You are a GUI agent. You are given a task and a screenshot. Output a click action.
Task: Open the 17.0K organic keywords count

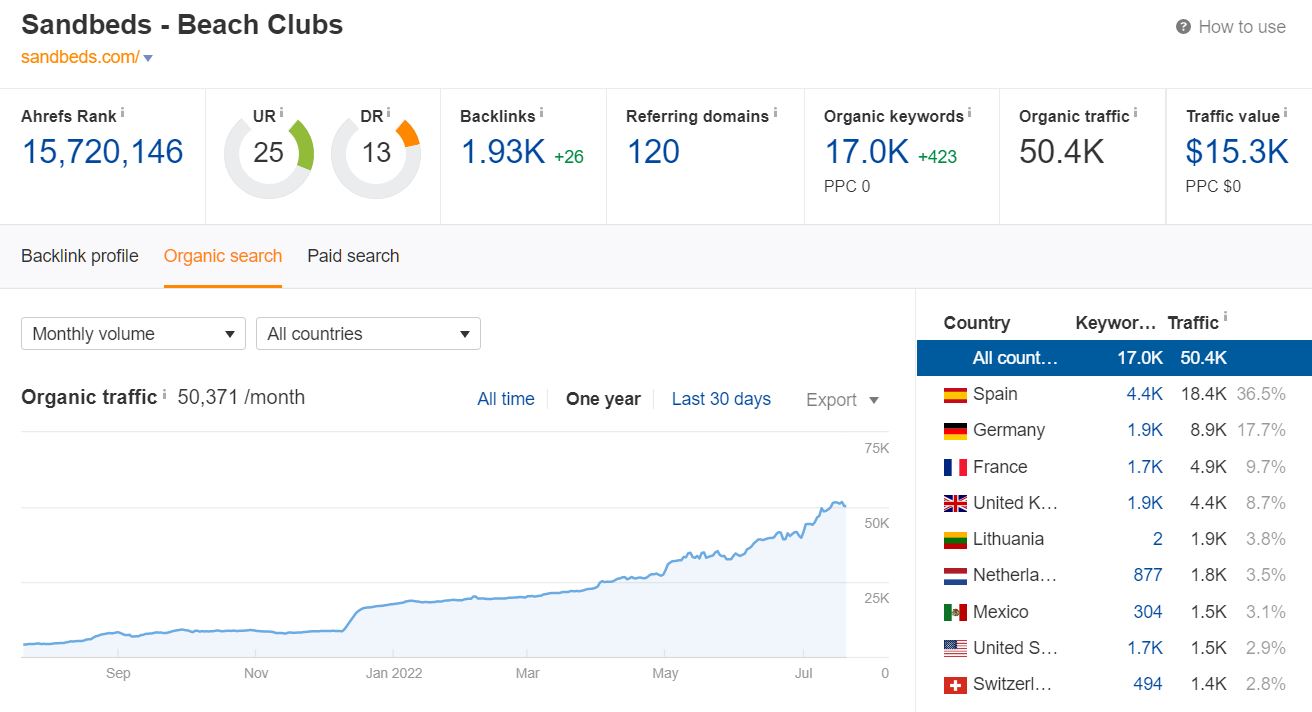[x=867, y=152]
